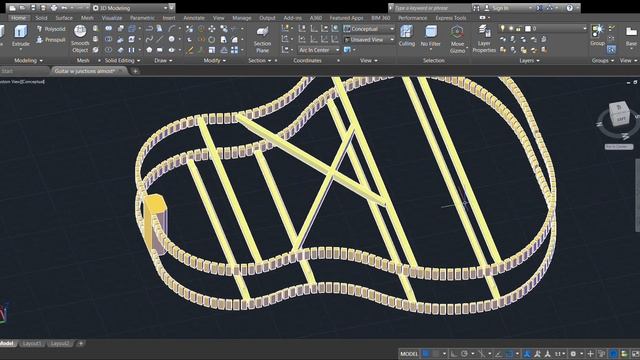Toggle grid display in the status bar
Image resolution: width=640 pixels, height=360 pixels.
426,354
